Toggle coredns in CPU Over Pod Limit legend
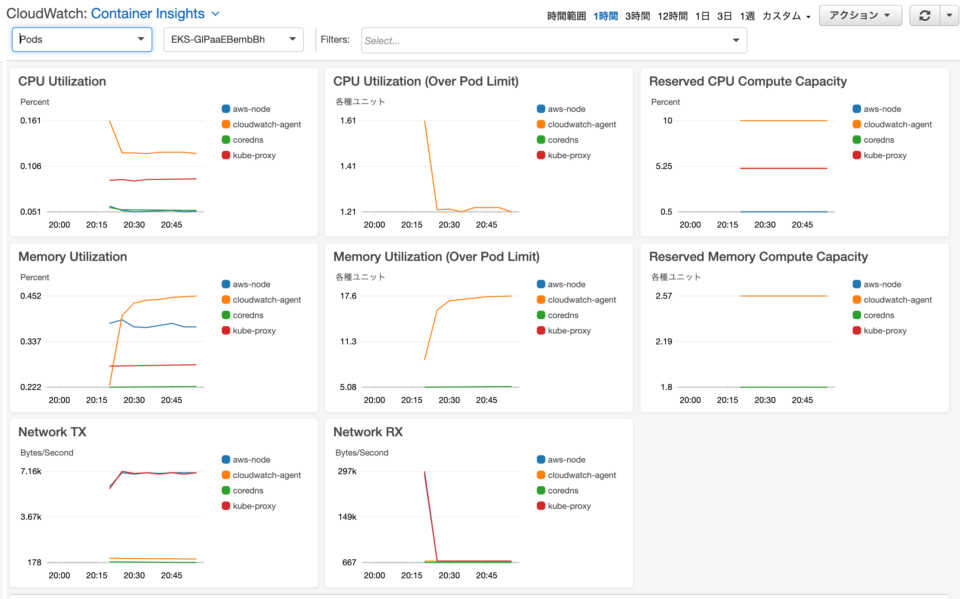 pyautogui.click(x=557, y=140)
